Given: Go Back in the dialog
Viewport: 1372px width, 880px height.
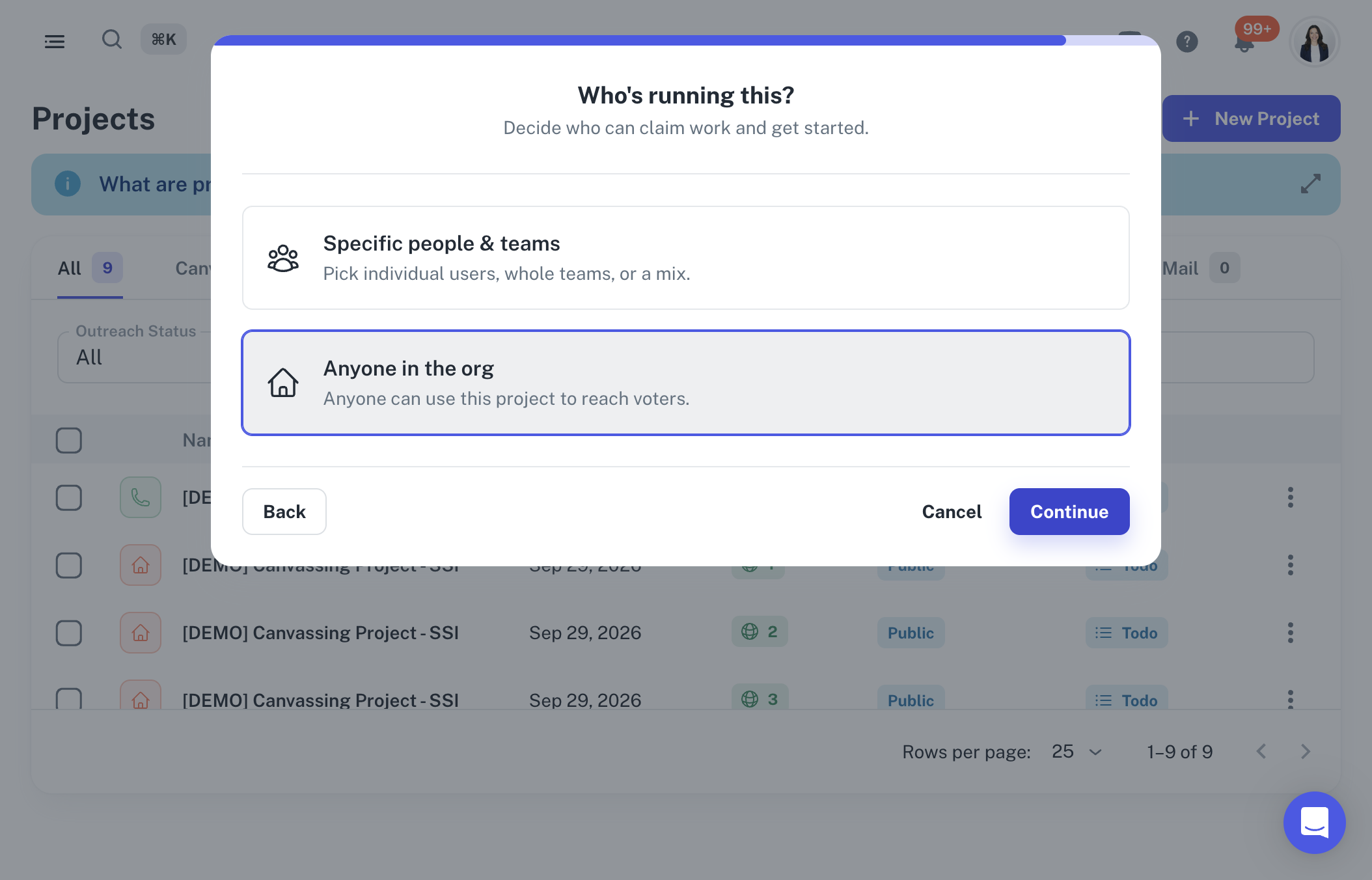Looking at the screenshot, I should [284, 512].
